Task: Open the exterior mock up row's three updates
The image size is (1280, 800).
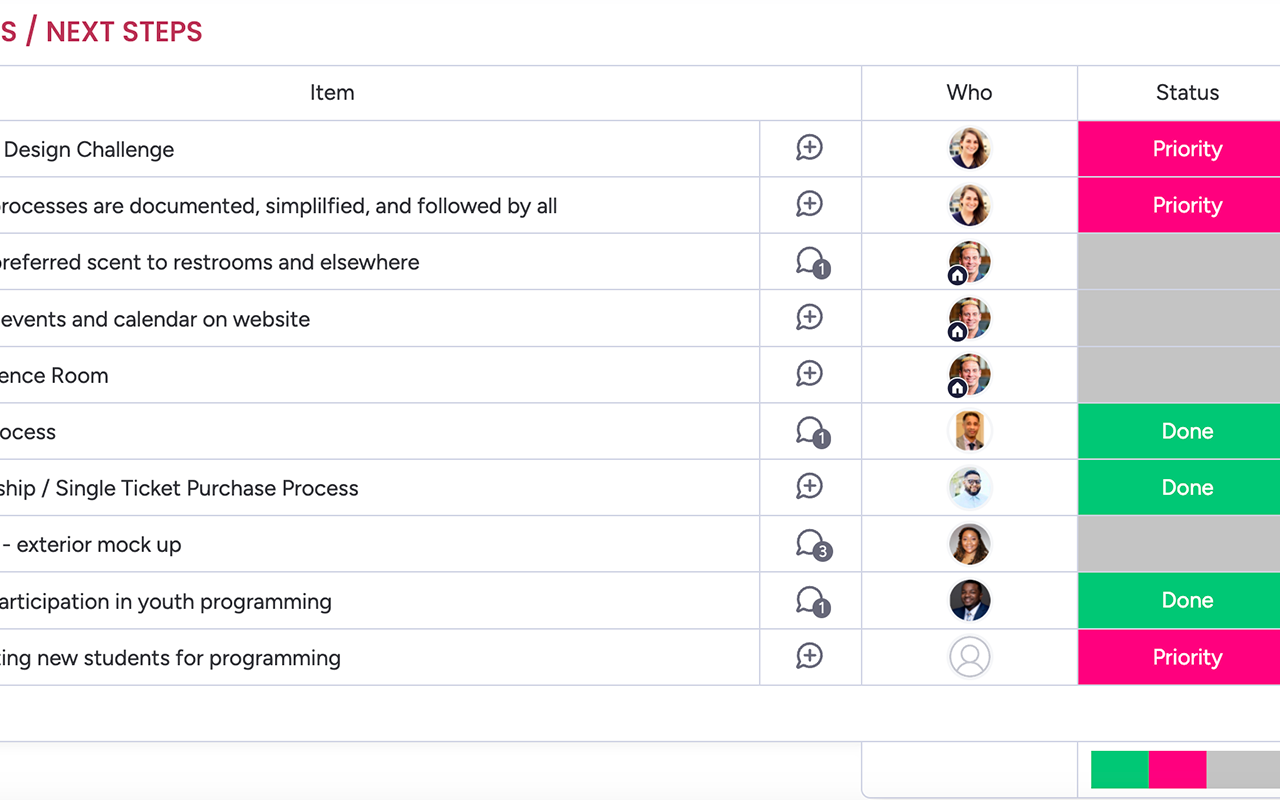Action: pos(812,545)
